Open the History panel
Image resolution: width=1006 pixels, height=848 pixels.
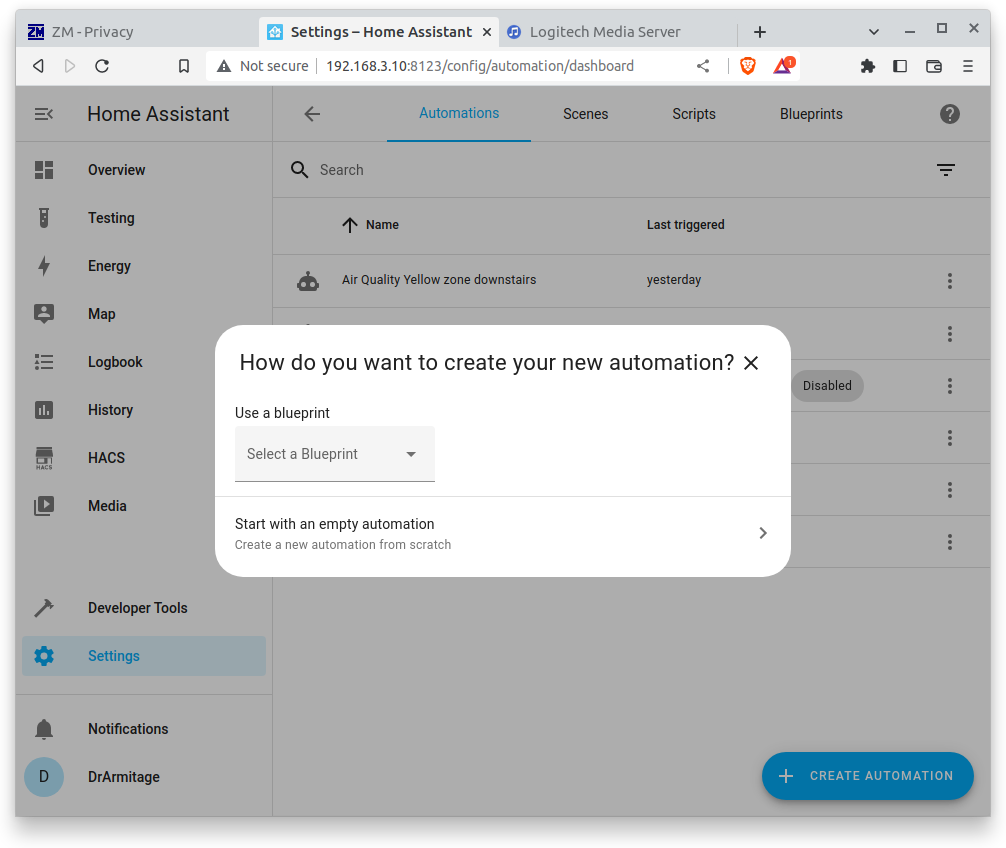[x=144, y=410]
